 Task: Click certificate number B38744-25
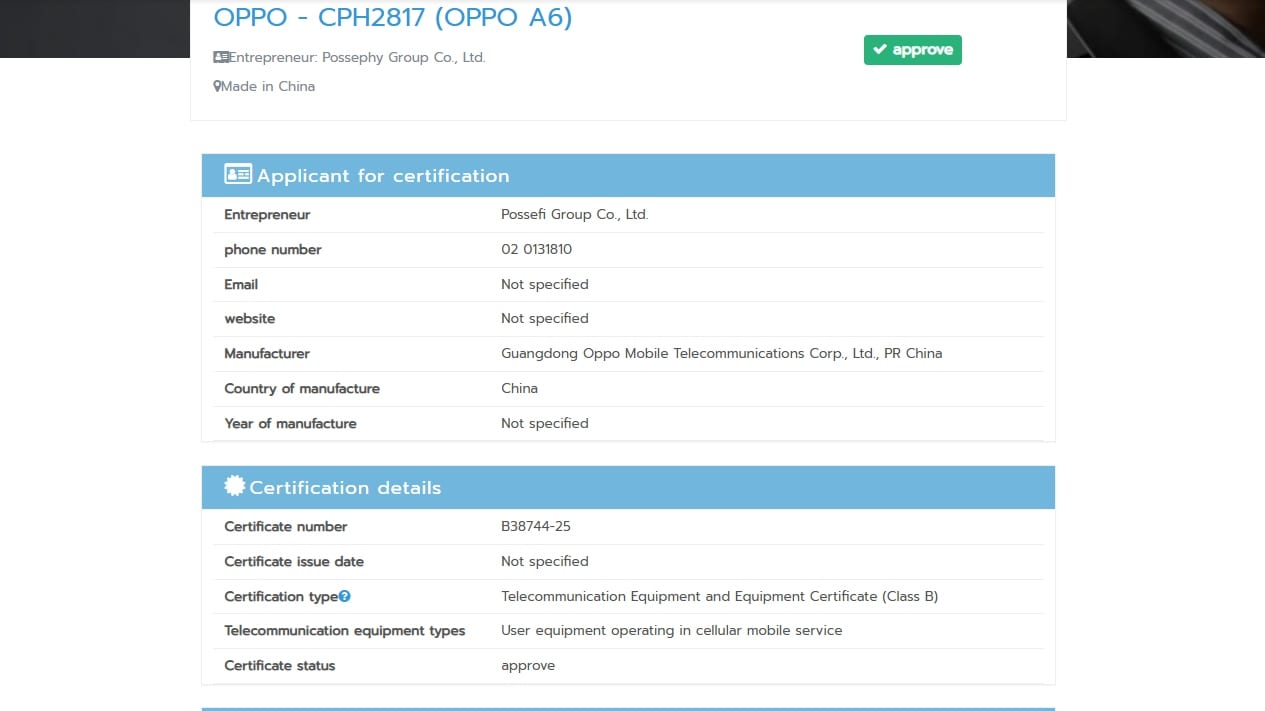pos(536,526)
